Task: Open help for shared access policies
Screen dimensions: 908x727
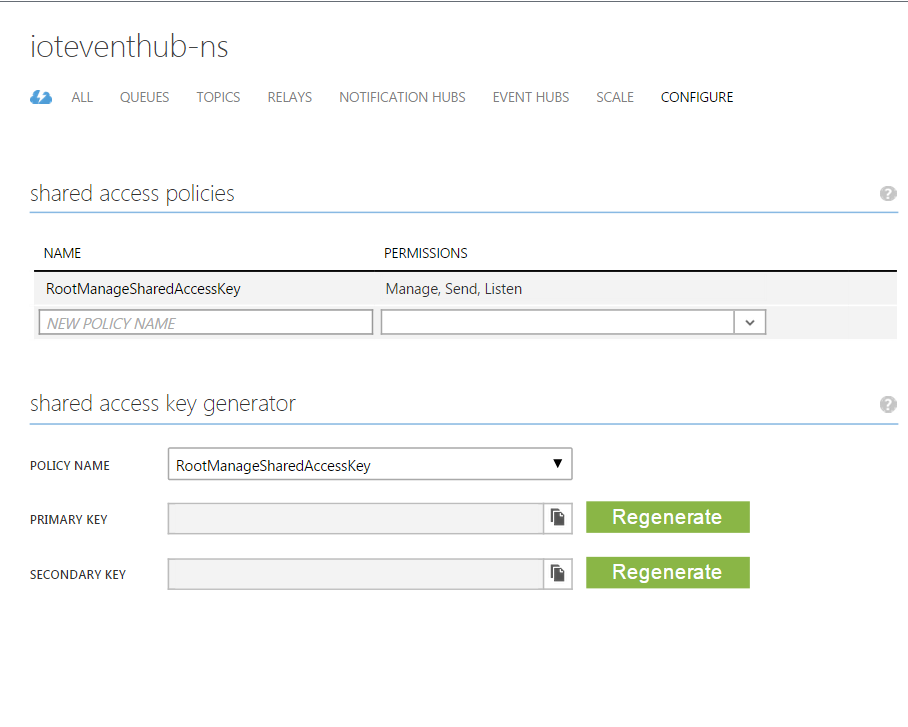Action: [888, 193]
